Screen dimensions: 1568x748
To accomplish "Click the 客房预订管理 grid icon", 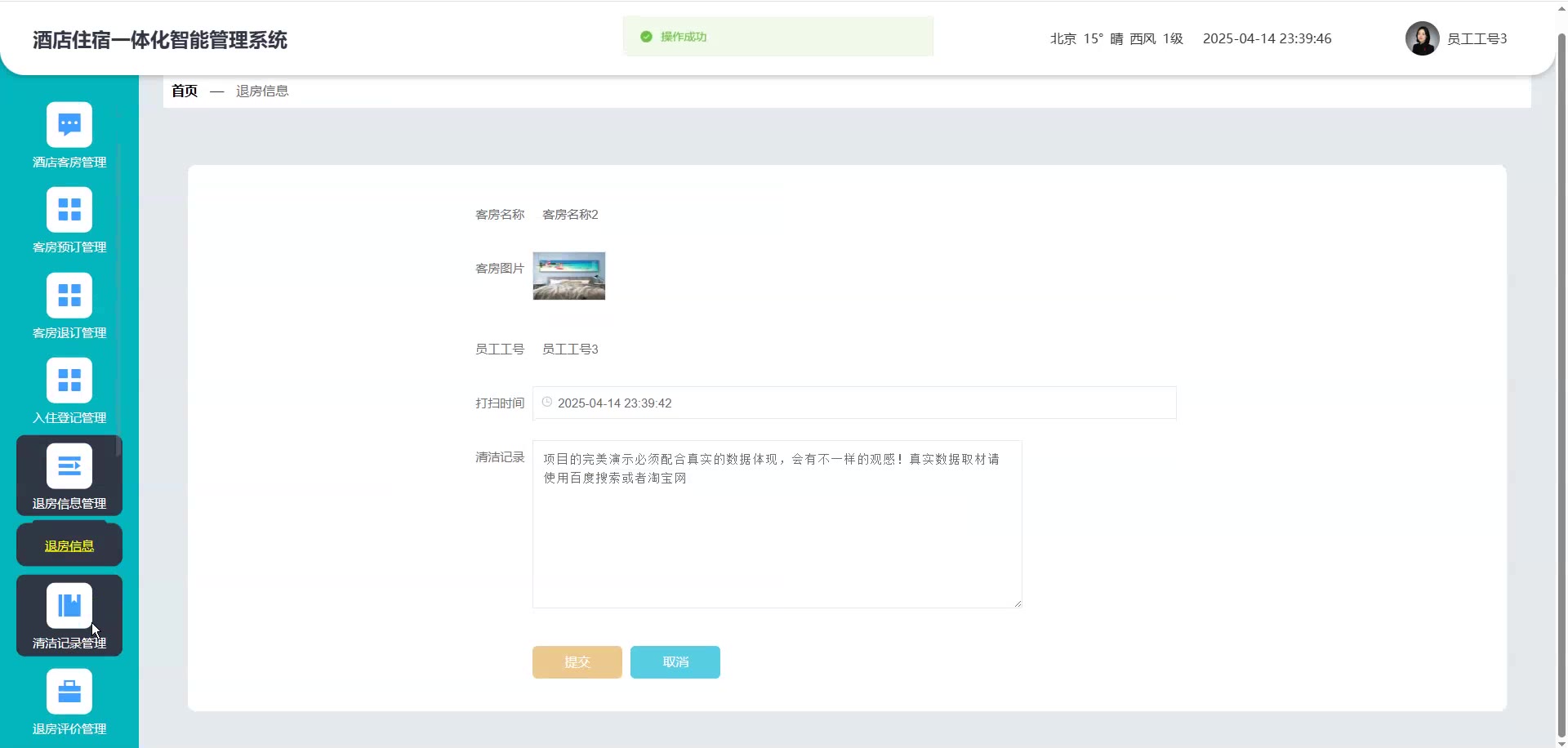I will tap(69, 210).
